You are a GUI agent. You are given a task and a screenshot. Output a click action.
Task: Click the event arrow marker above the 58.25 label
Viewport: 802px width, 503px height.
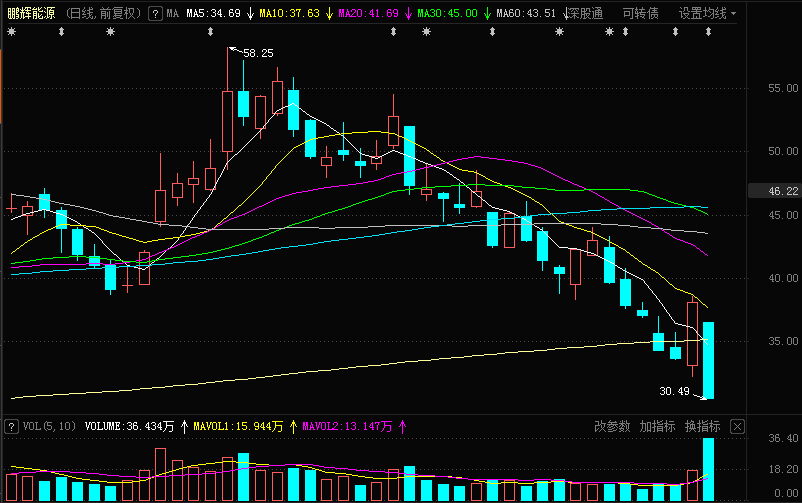tap(213, 32)
